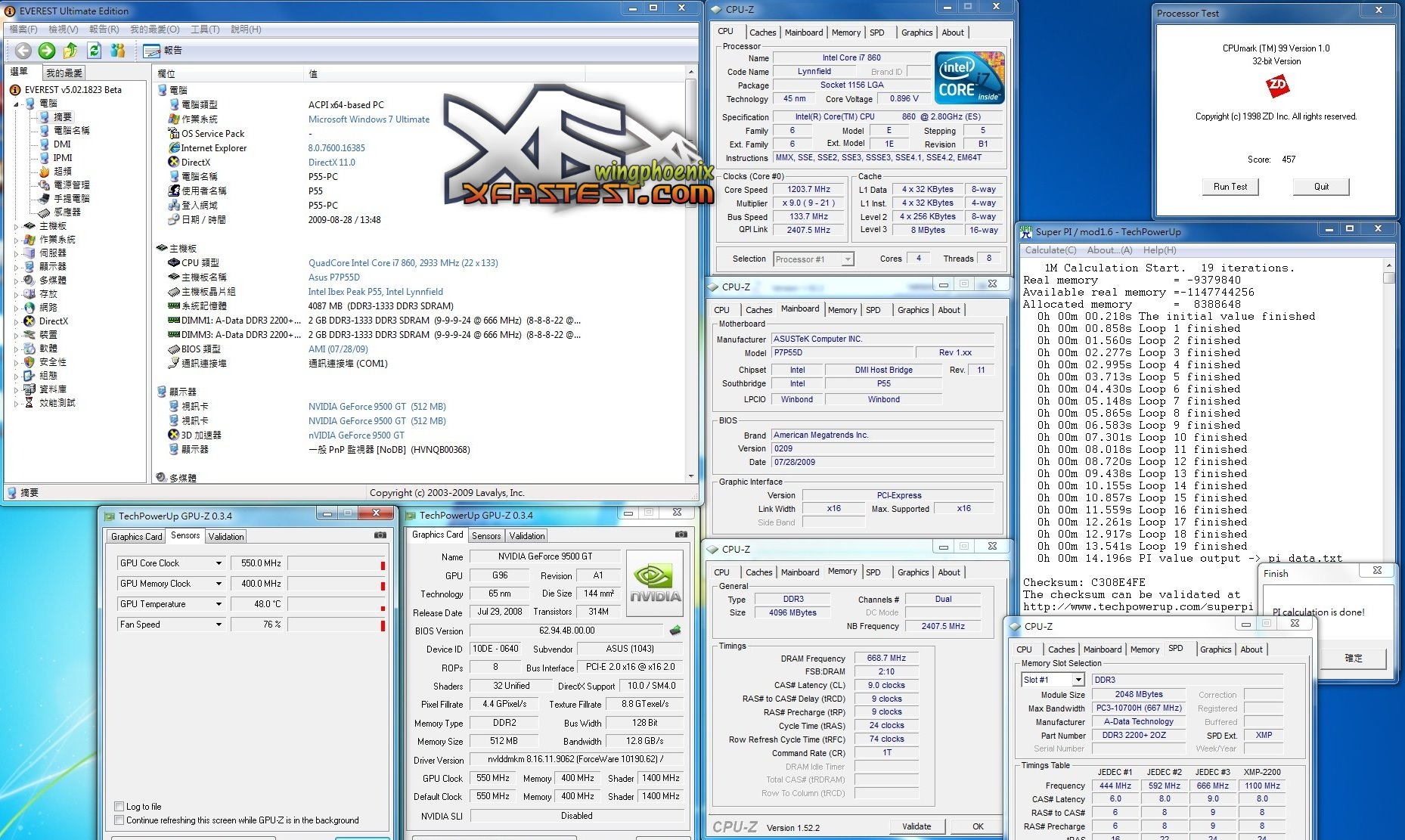Switch to Validation tab in GPU-Z Sensors window

coord(226,537)
